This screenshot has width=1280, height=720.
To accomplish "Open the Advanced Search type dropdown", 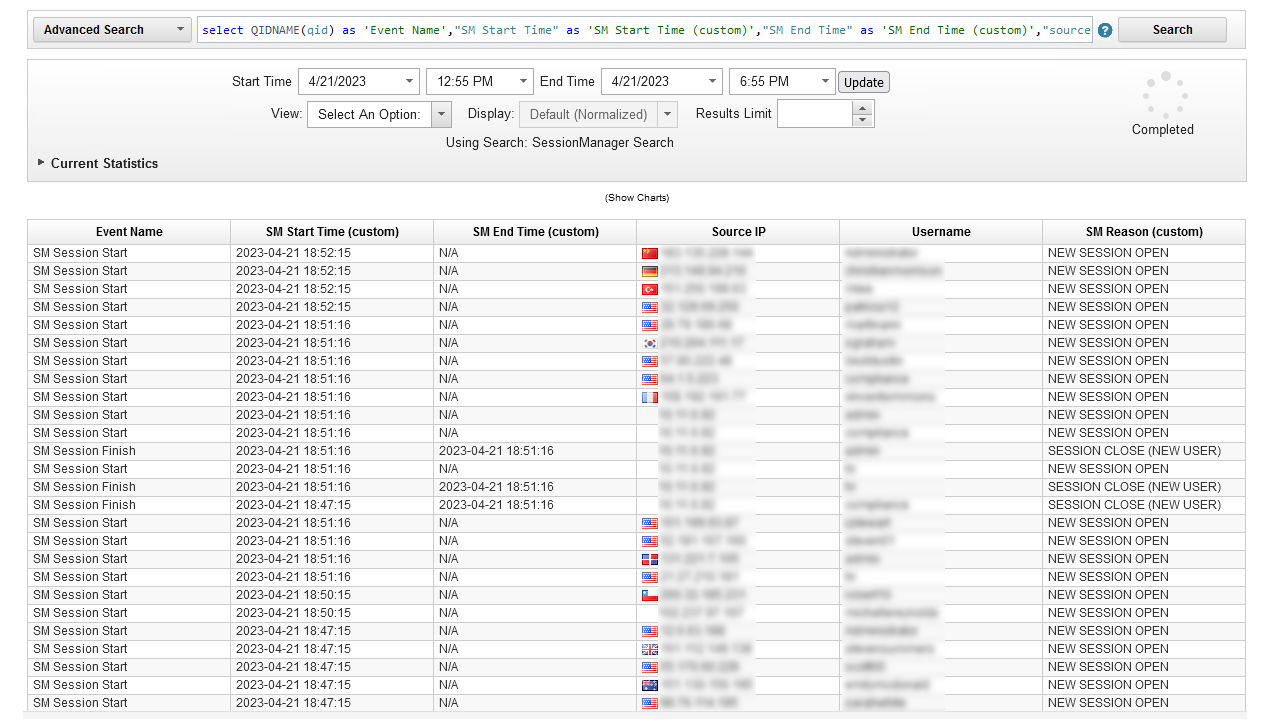I will click(x=112, y=30).
